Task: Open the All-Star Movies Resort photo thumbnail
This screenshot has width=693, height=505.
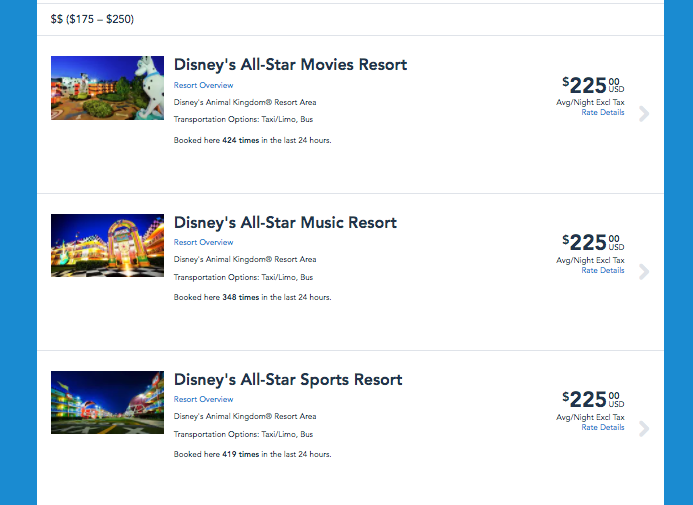Action: point(107,88)
